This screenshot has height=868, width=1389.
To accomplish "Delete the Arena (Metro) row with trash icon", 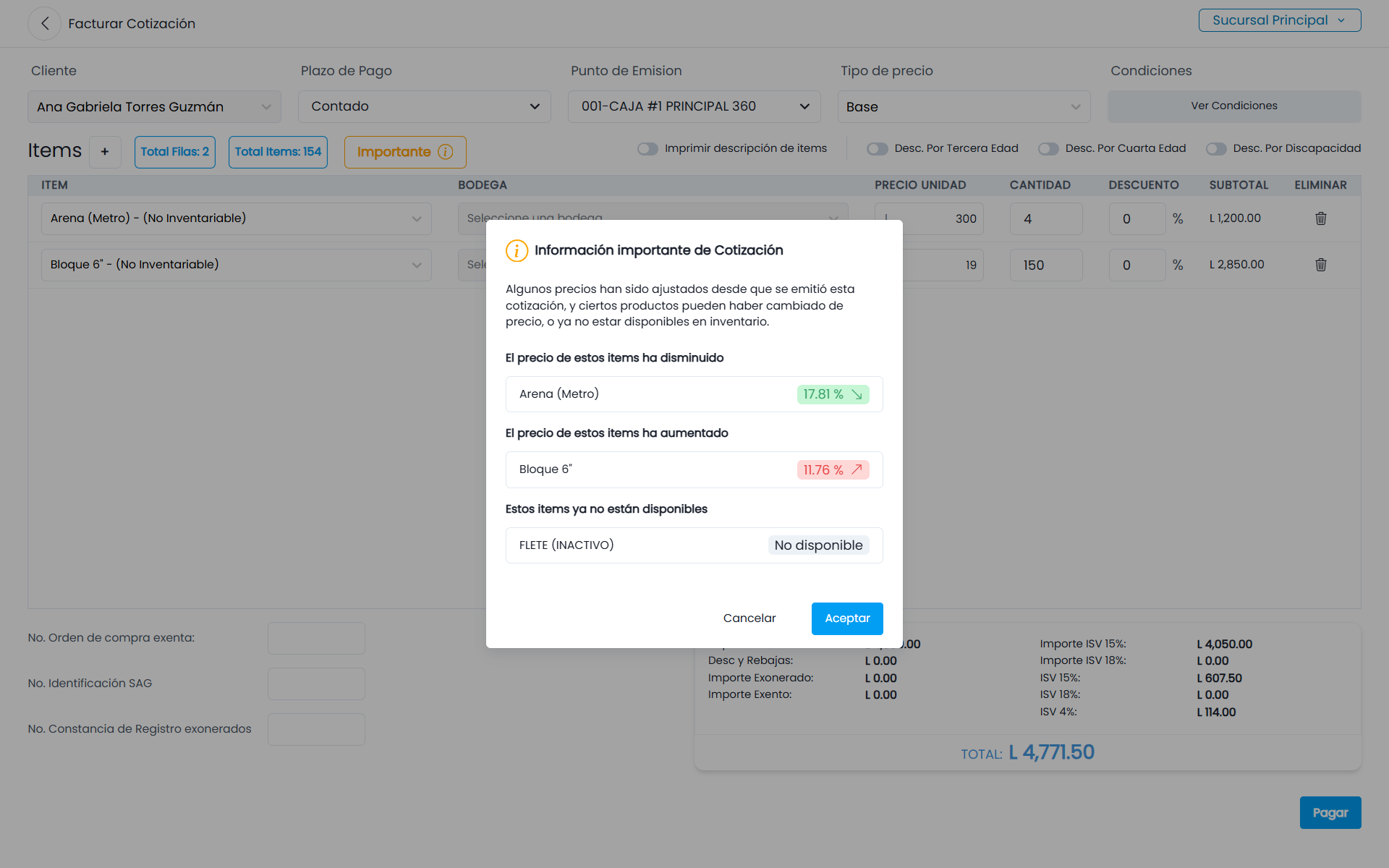I will click(x=1320, y=218).
